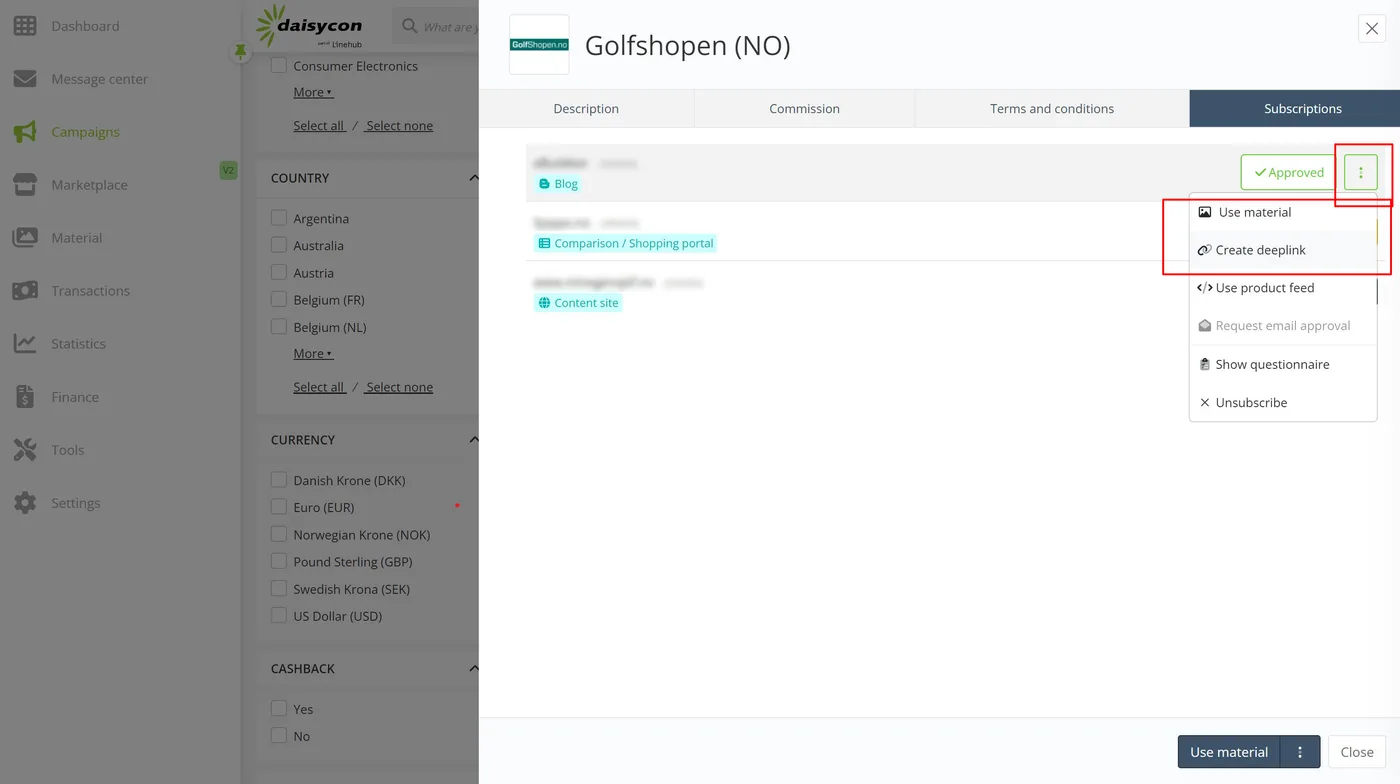Go to the Transactions money icon

[x=25, y=291]
